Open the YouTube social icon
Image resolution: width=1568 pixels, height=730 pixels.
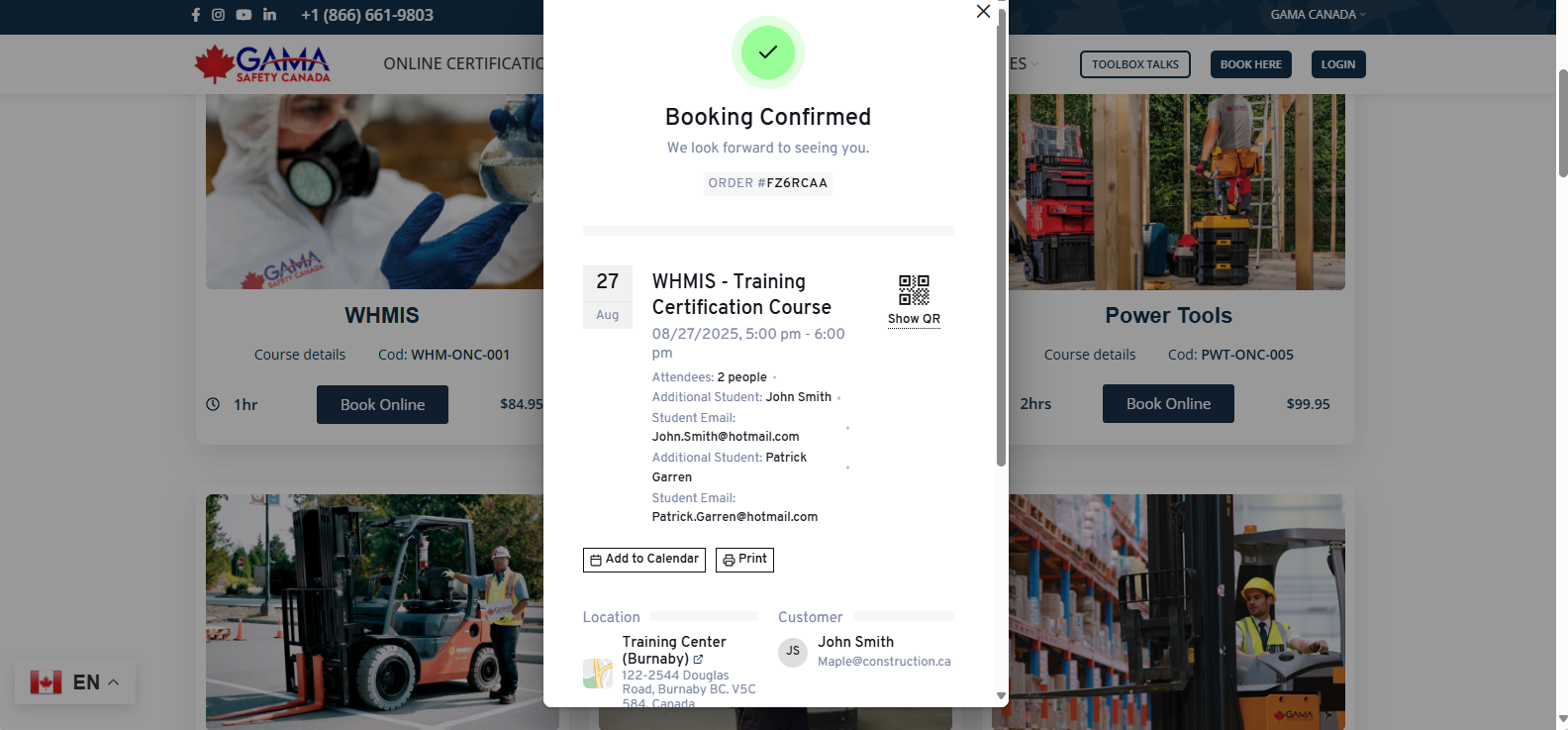tap(244, 15)
